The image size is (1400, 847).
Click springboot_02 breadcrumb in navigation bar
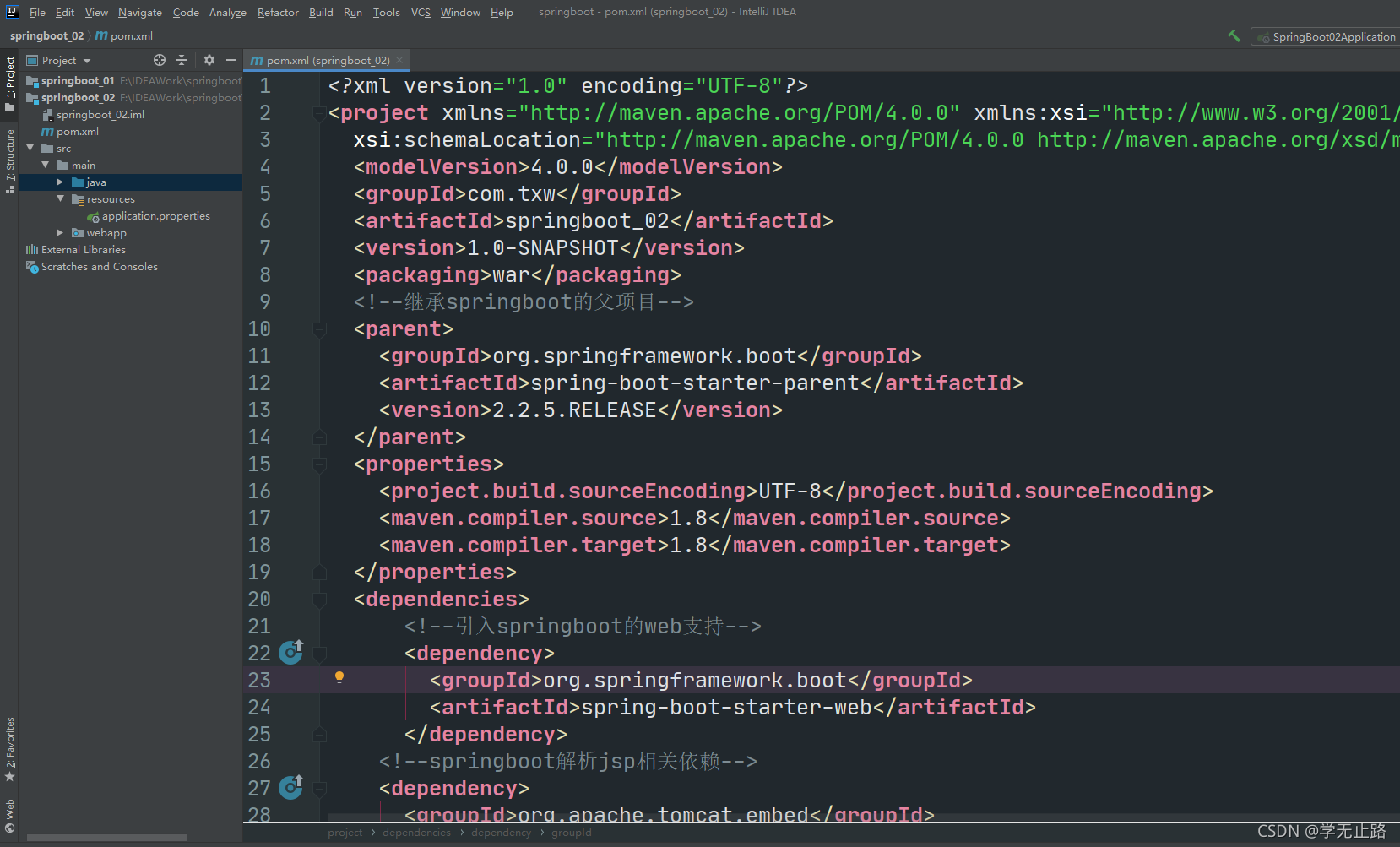point(46,36)
